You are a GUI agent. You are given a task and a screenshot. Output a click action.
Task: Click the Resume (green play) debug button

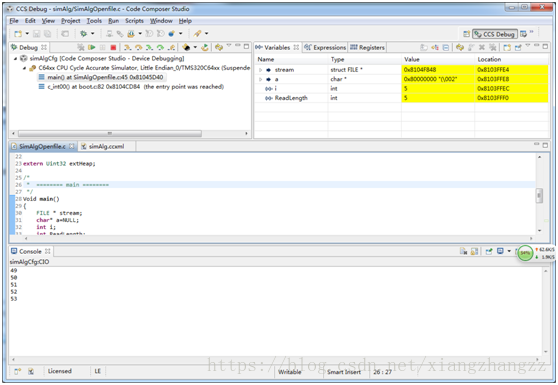pos(92,47)
